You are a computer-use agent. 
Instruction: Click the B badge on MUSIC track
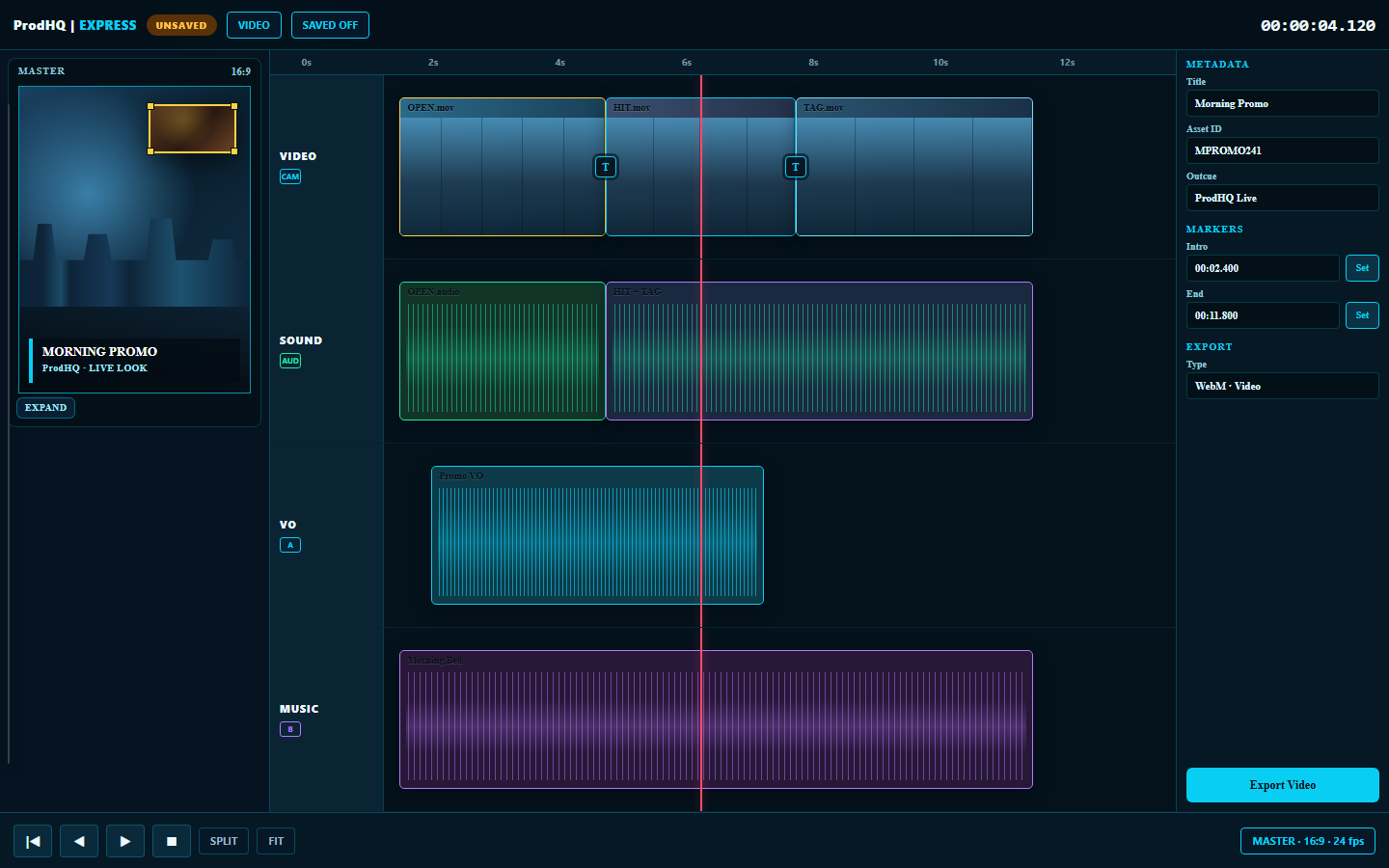click(290, 729)
